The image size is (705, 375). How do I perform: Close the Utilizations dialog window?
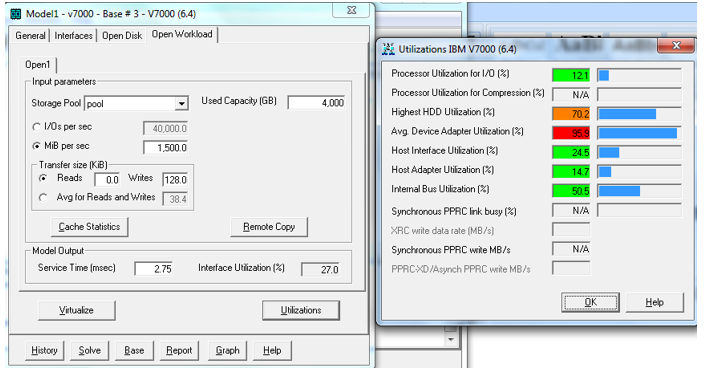676,45
